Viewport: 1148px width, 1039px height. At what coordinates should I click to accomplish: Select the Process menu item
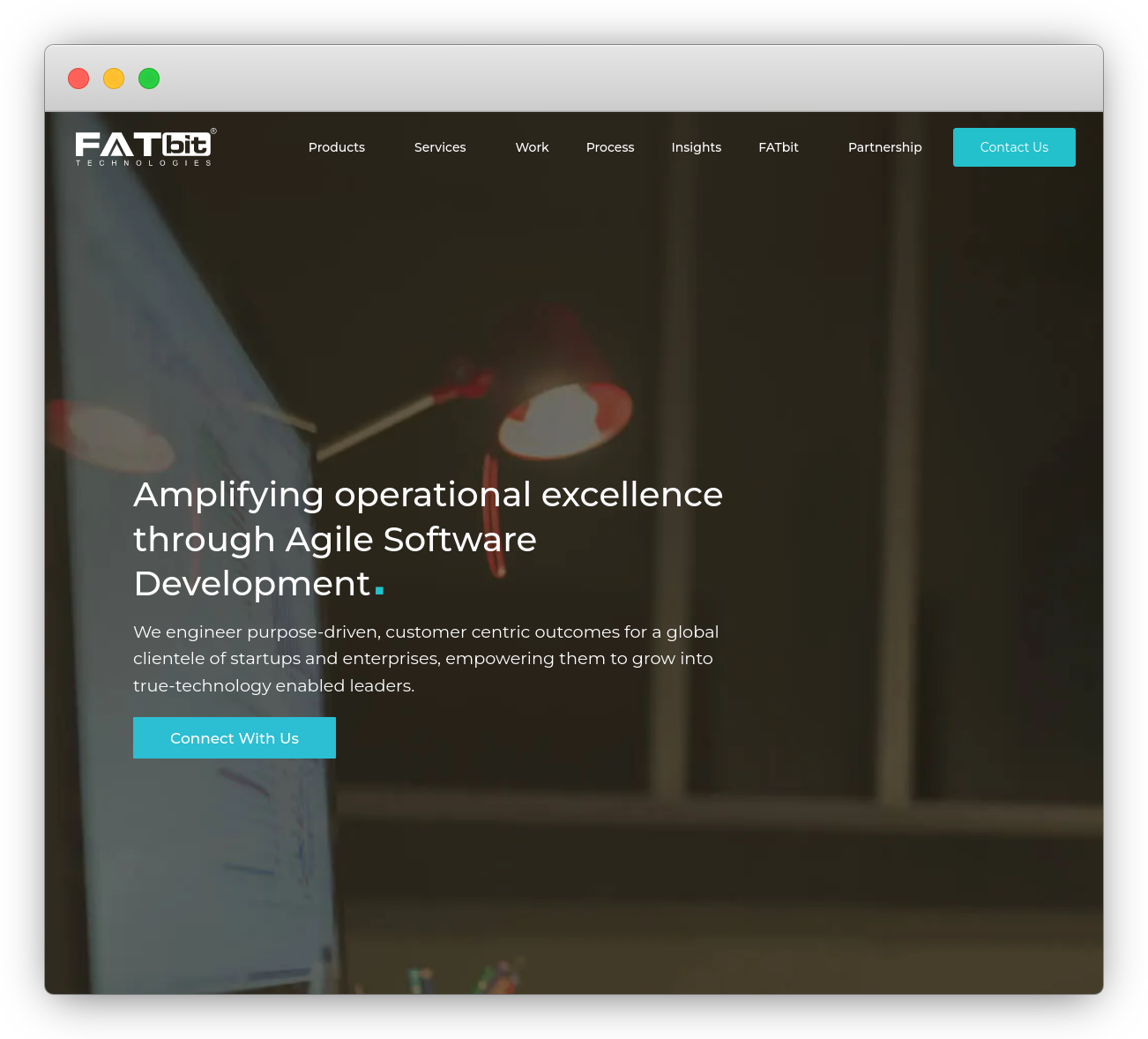[609, 147]
